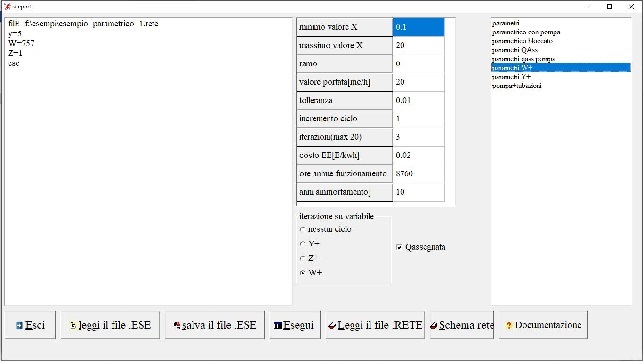The image size is (643, 362).
Task: Click the file path line in the text panel
Action: pos(83,24)
